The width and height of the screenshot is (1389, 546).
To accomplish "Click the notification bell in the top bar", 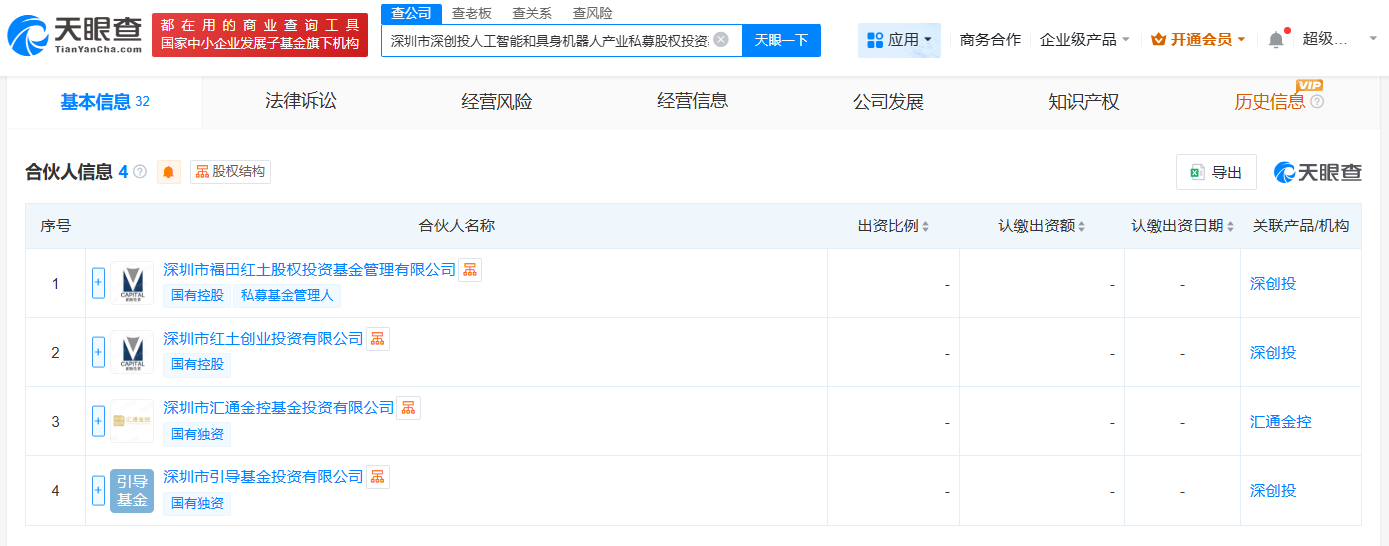I will point(1276,40).
